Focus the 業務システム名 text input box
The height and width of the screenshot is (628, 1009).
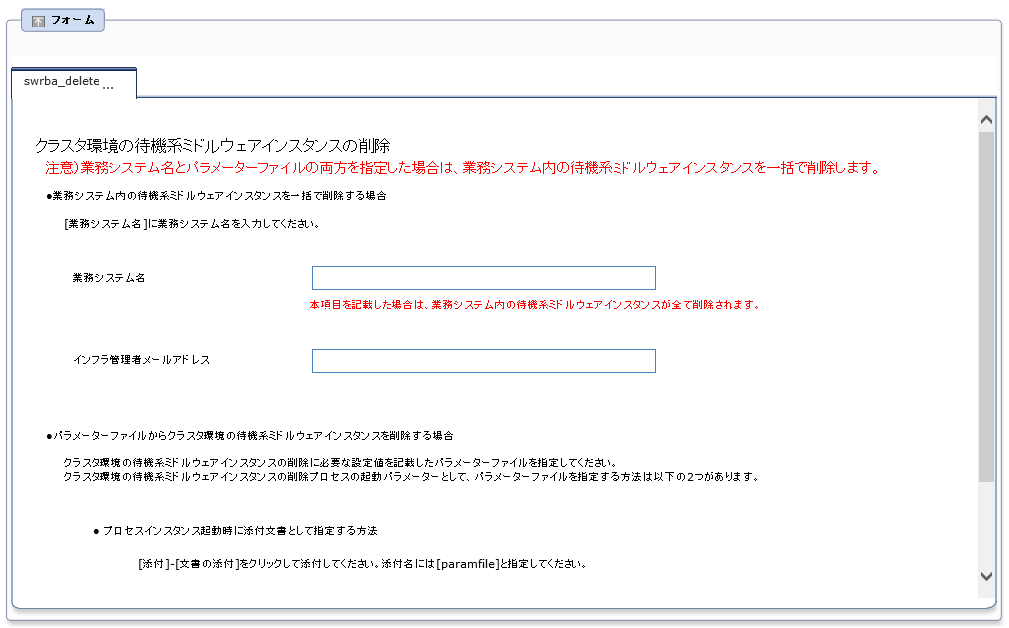coord(483,278)
